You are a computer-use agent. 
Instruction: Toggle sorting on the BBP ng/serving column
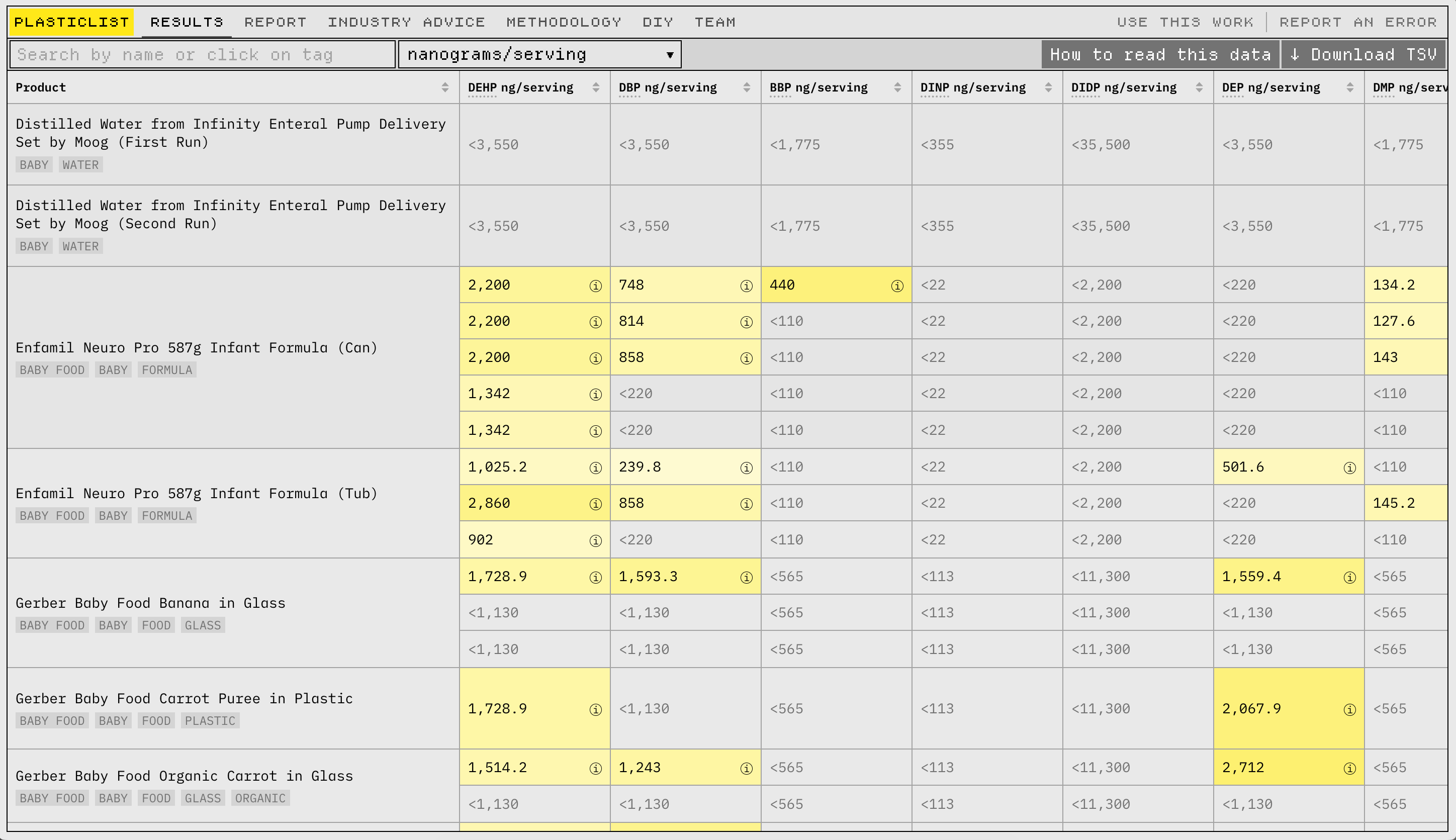[897, 87]
